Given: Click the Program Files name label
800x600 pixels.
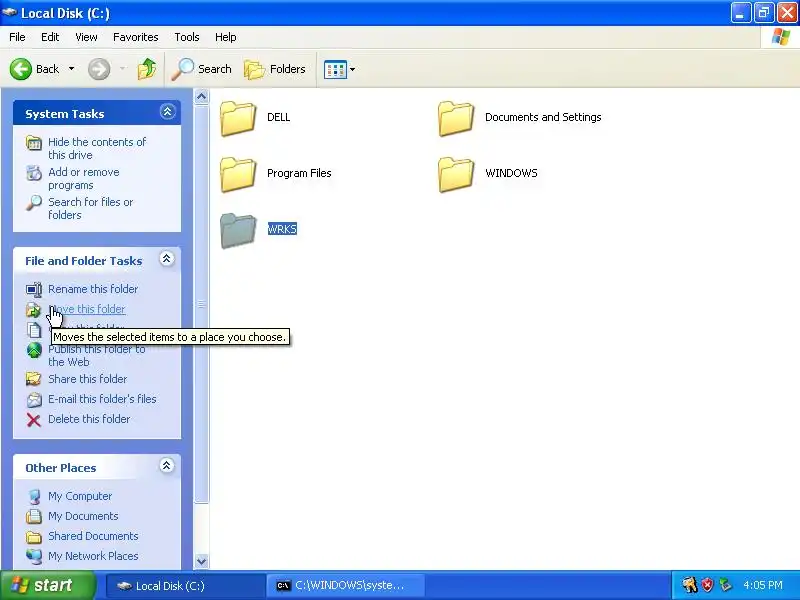Looking at the screenshot, I should (299, 173).
